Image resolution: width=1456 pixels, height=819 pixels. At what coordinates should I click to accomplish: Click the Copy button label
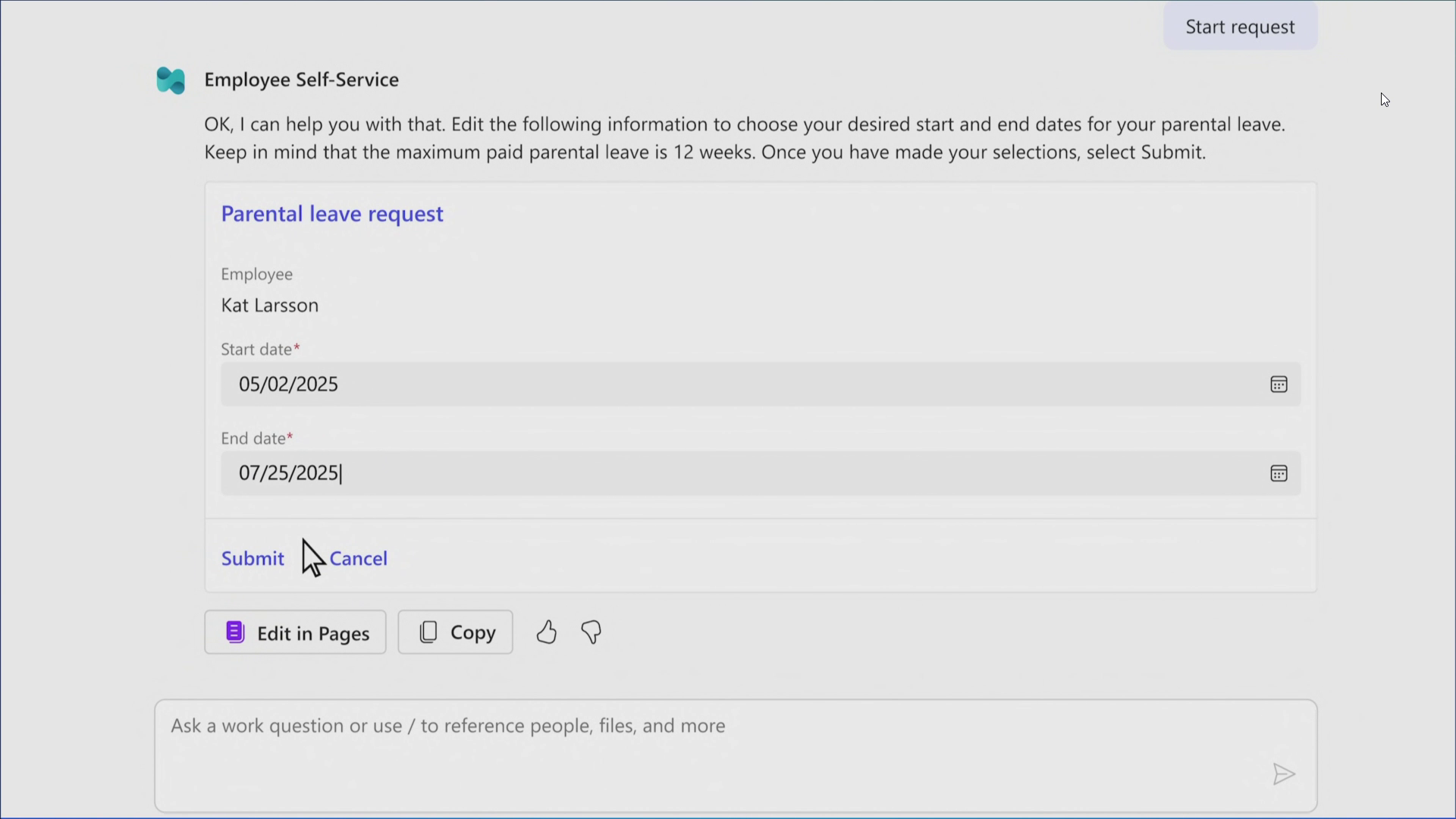[472, 632]
